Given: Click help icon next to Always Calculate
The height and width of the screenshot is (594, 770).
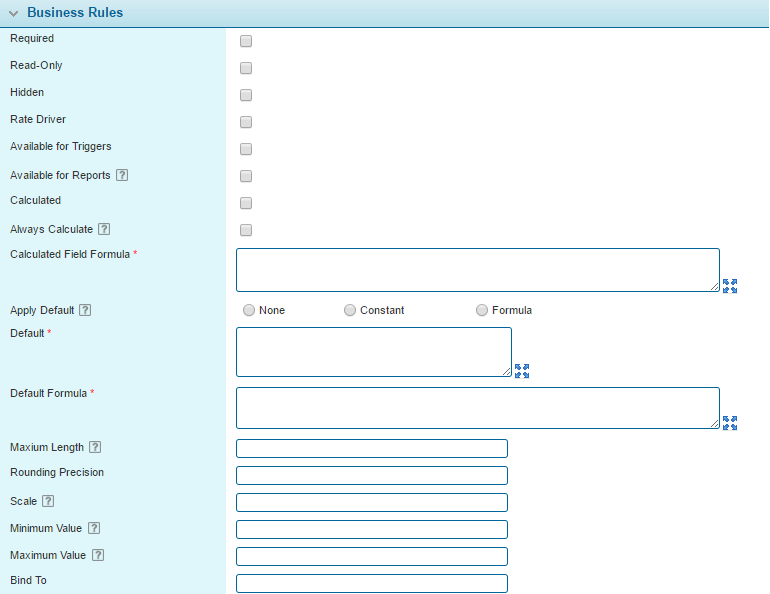Looking at the screenshot, I should pyautogui.click(x=104, y=230).
